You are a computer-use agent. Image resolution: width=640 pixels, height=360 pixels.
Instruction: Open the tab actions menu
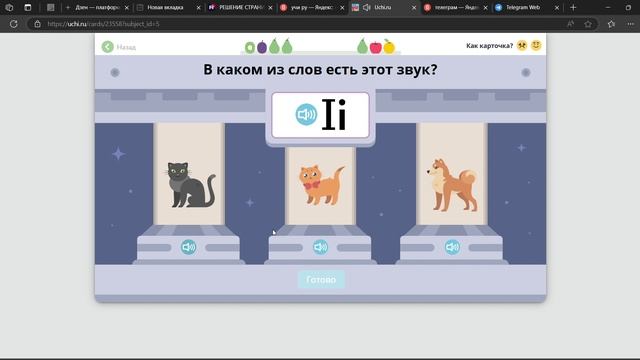(x=28, y=7)
